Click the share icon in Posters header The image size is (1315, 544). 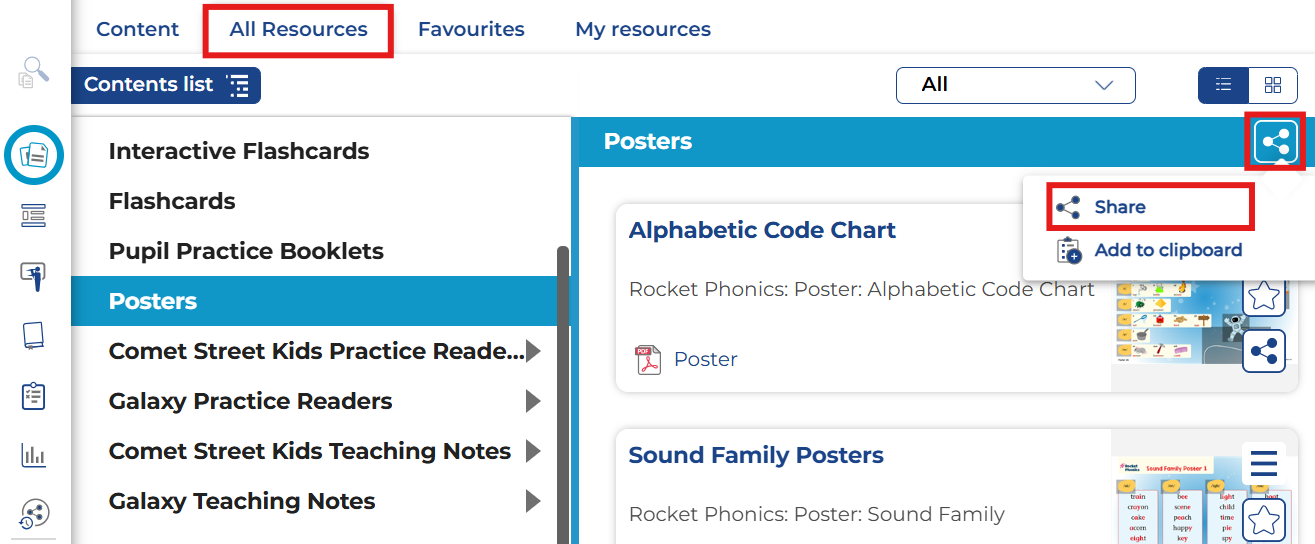click(1275, 142)
